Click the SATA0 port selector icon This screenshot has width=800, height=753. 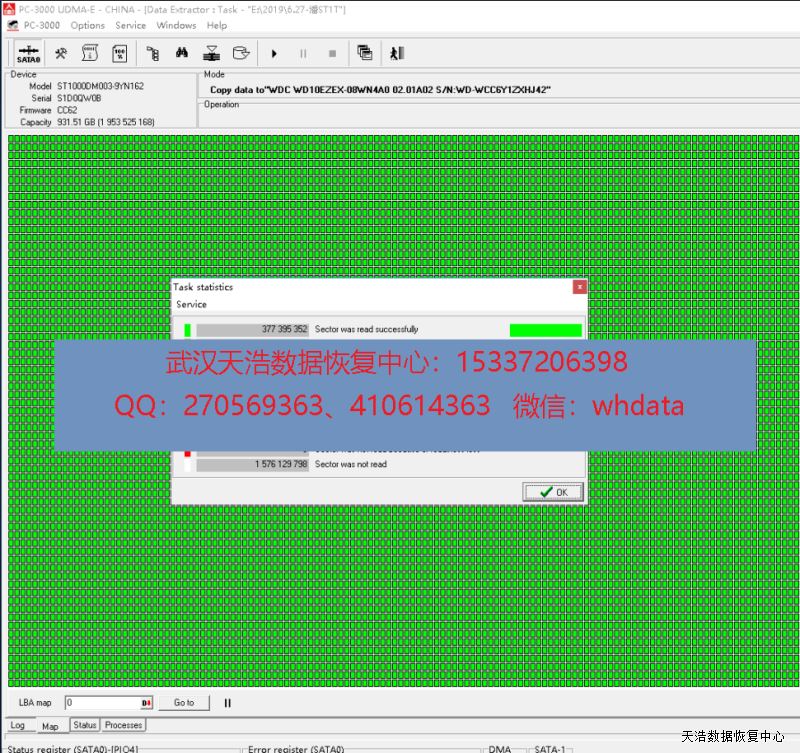(x=28, y=53)
